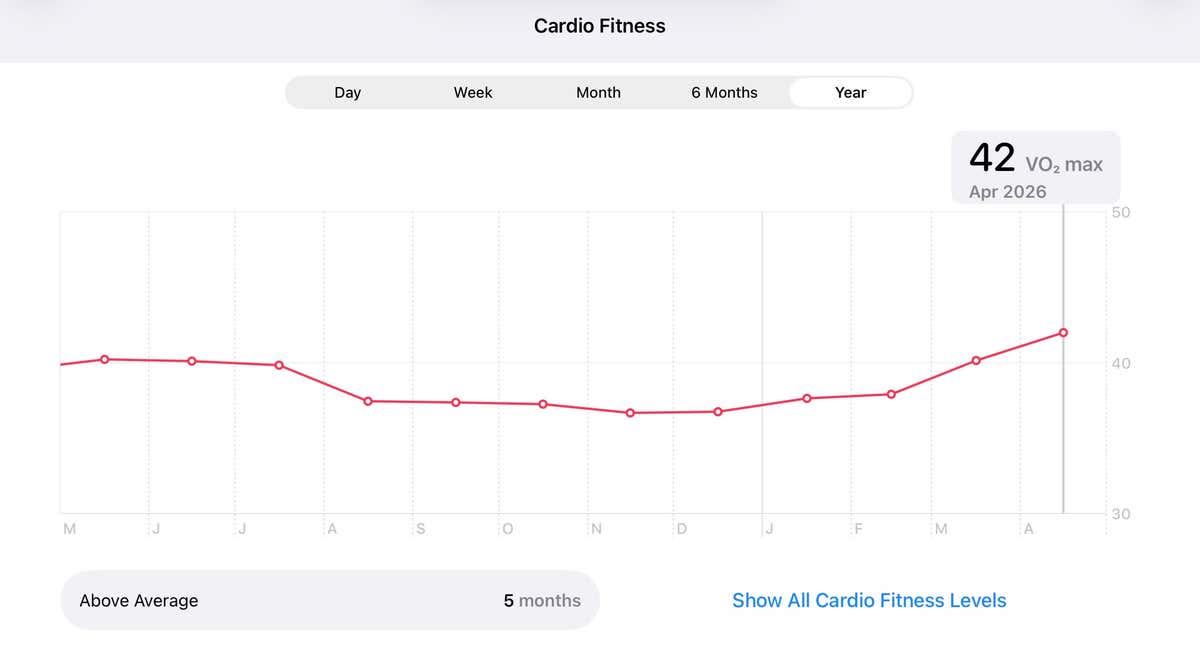Select the February data point on the chart
This screenshot has width=1200, height=649.
[890, 394]
